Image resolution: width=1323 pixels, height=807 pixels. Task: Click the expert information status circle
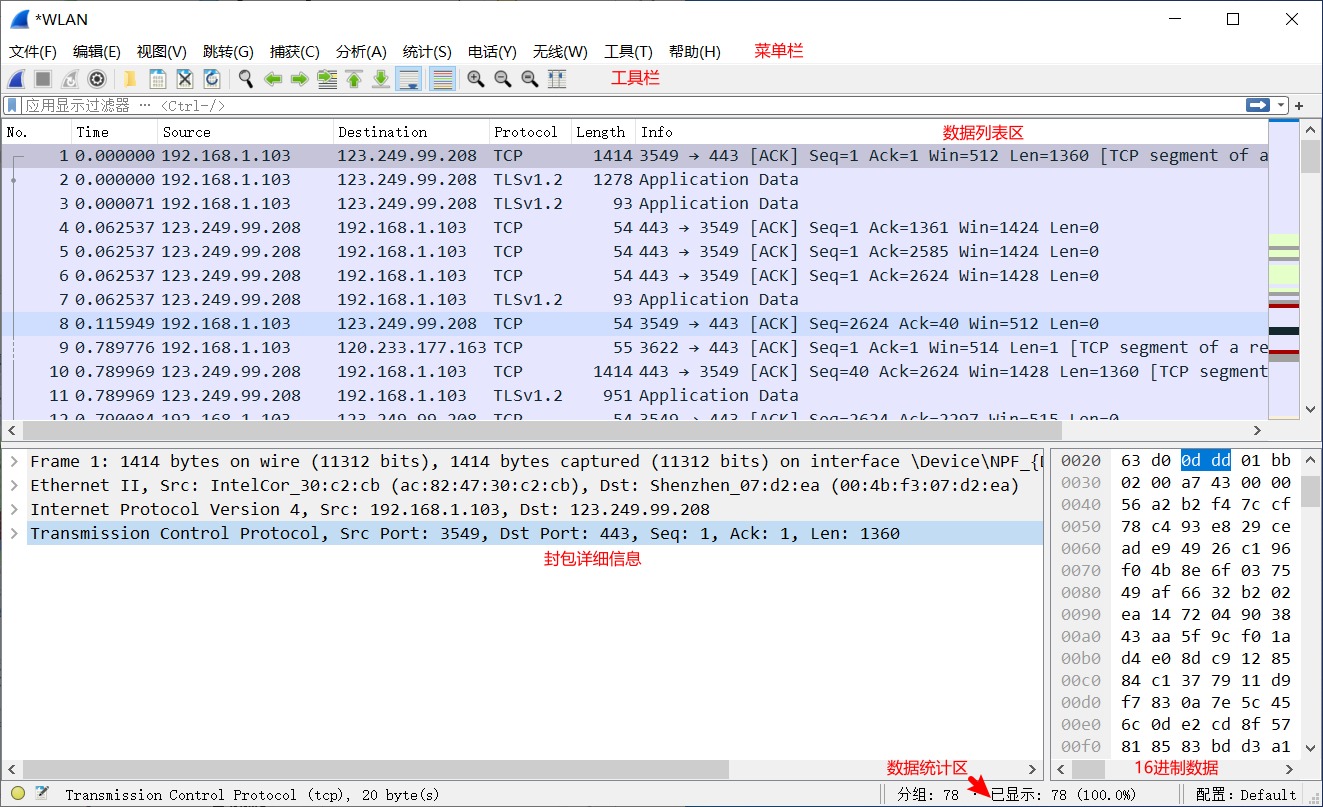(x=18, y=794)
